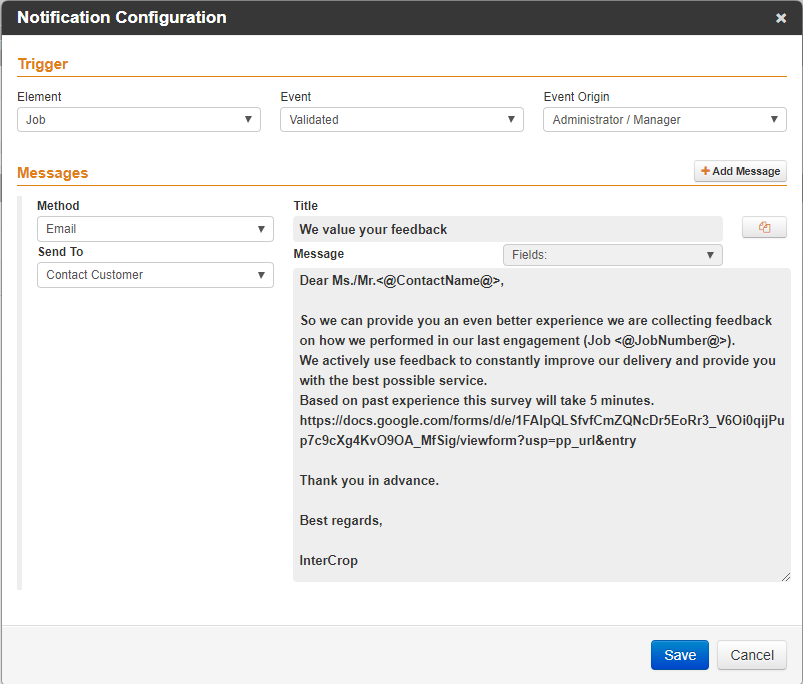The image size is (803, 684).
Task: Click the Add Message button
Action: (740, 171)
